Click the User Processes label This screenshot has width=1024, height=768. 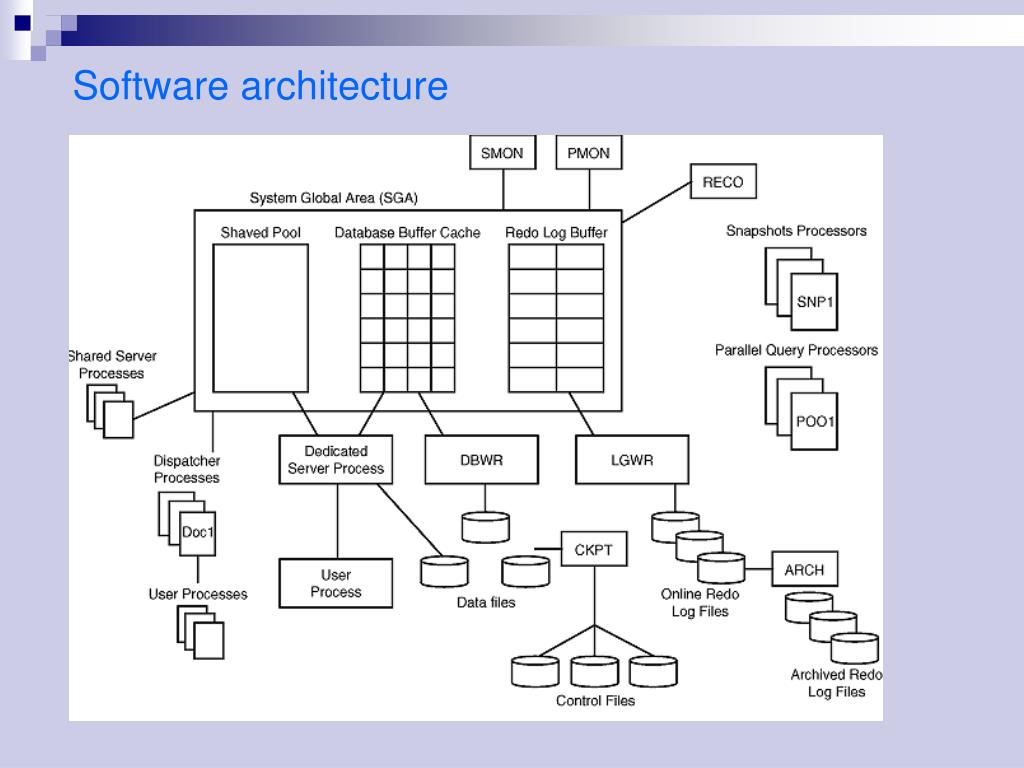tap(198, 594)
